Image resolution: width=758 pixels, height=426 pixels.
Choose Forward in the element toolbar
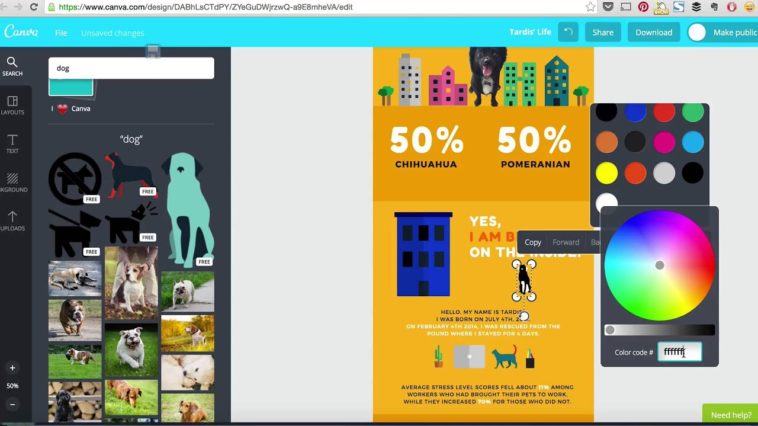coord(566,242)
